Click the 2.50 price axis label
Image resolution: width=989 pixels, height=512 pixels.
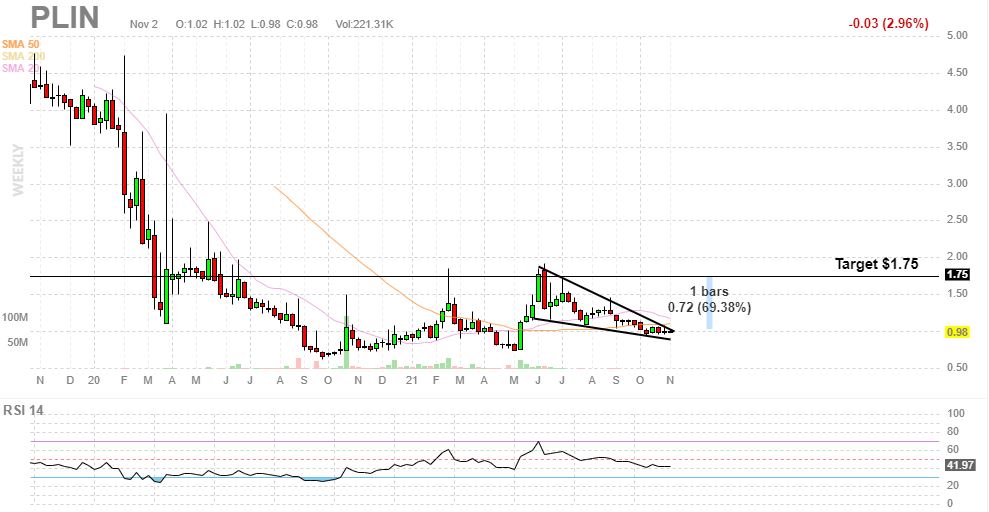click(957, 220)
